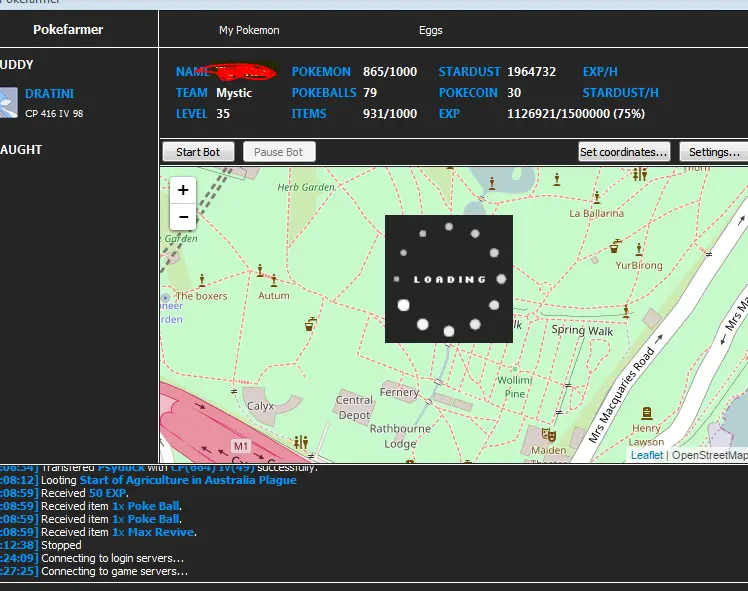Click the Wollimi Pine label
The image size is (748, 591).
(x=515, y=387)
